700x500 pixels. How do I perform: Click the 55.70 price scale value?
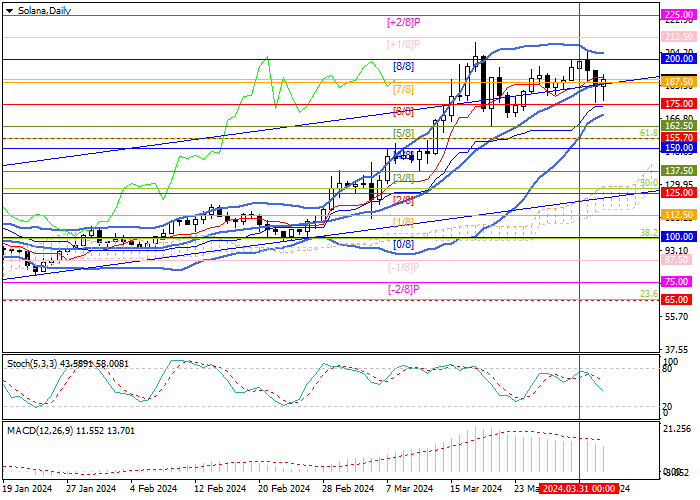tap(676, 317)
